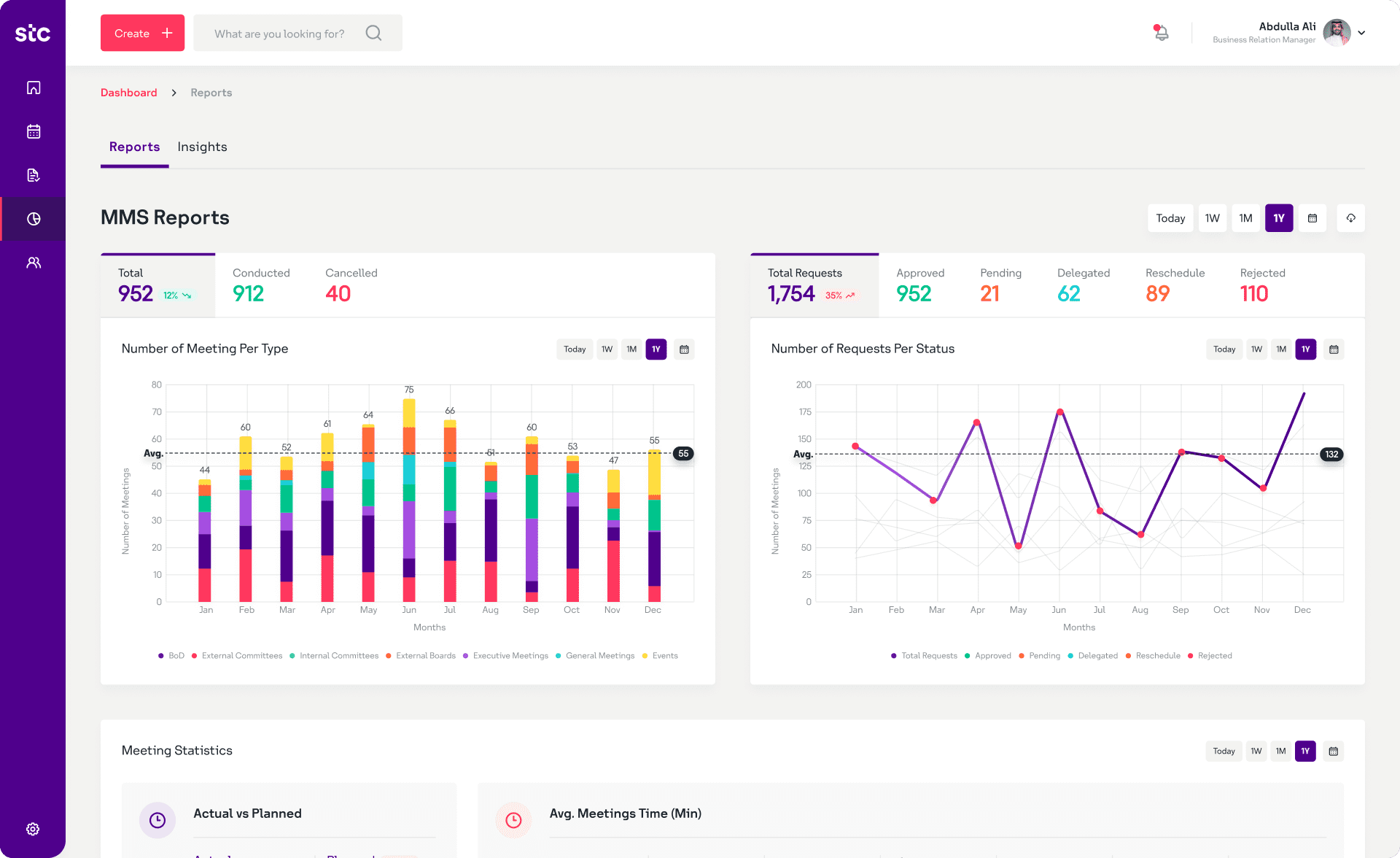1400x858 pixels.
Task: Open the notifications bell
Action: [x=1162, y=33]
